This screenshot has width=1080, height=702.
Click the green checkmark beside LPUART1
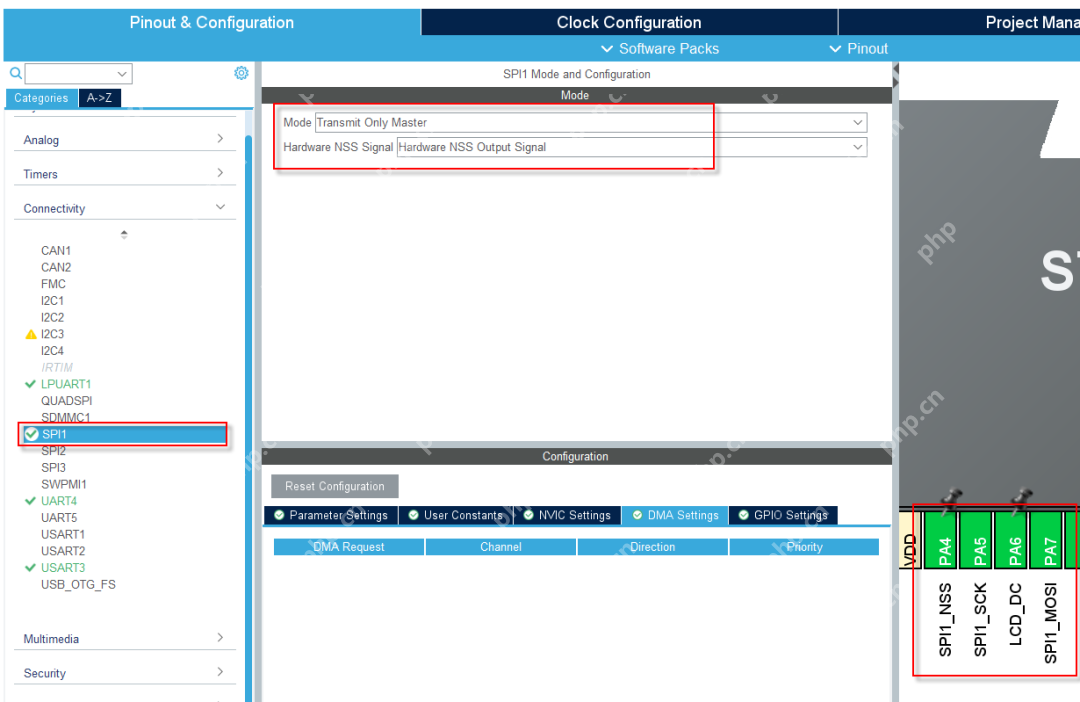tap(31, 384)
